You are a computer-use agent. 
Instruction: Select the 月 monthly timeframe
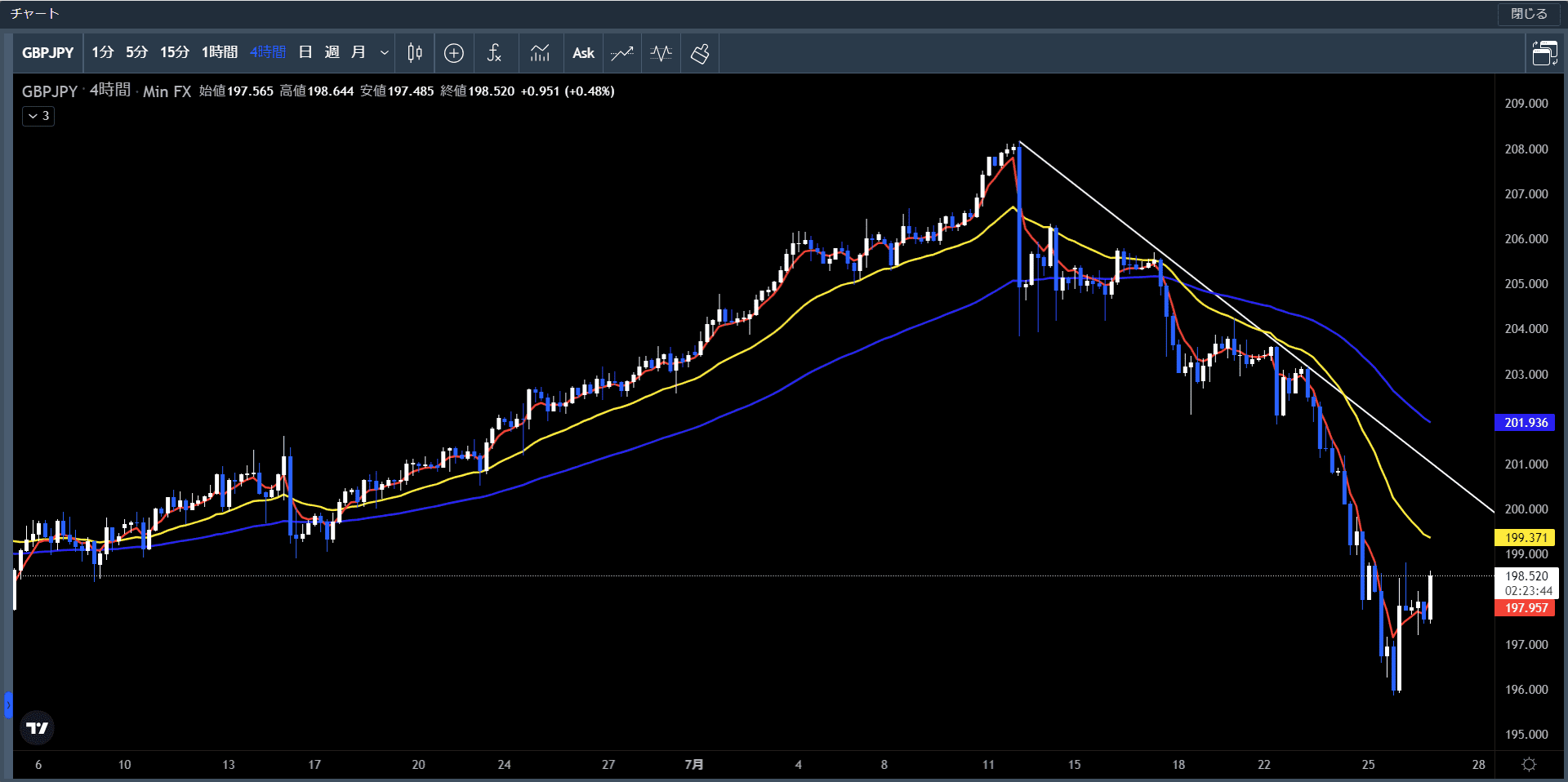tap(359, 52)
